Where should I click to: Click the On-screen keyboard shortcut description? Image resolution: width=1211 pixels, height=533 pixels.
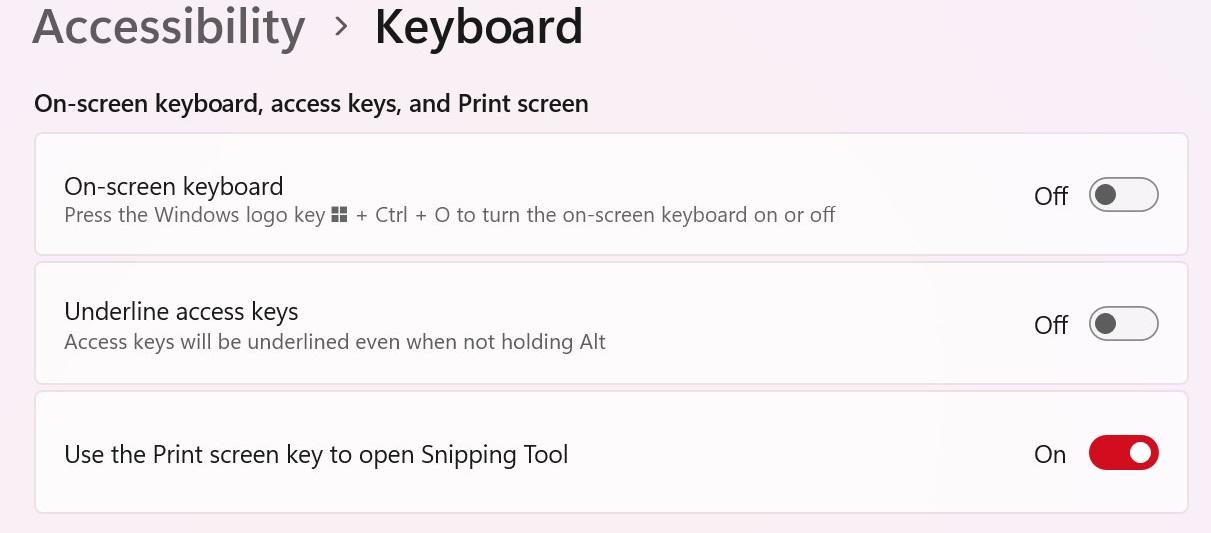[x=450, y=215]
